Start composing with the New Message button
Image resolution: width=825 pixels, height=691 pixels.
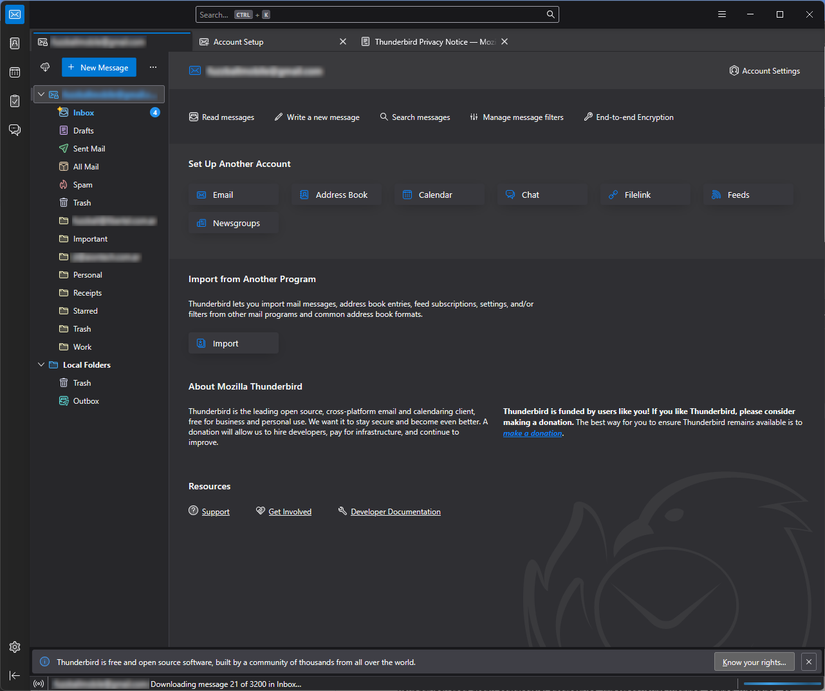[x=98, y=67]
